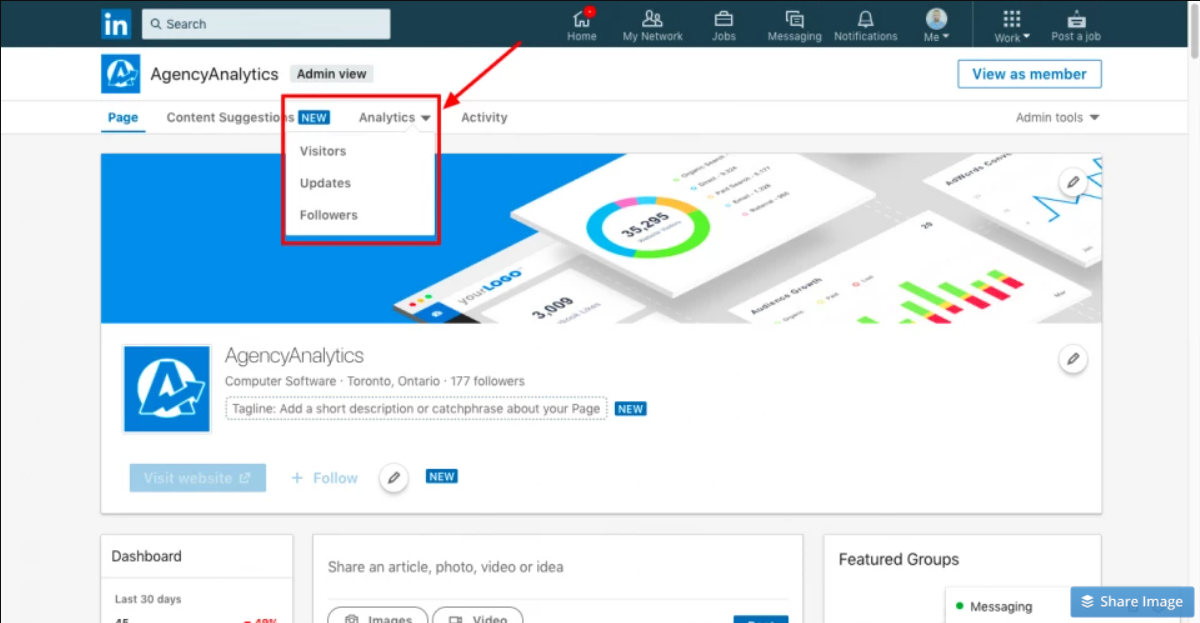Open the Me profile menu

point(937,25)
